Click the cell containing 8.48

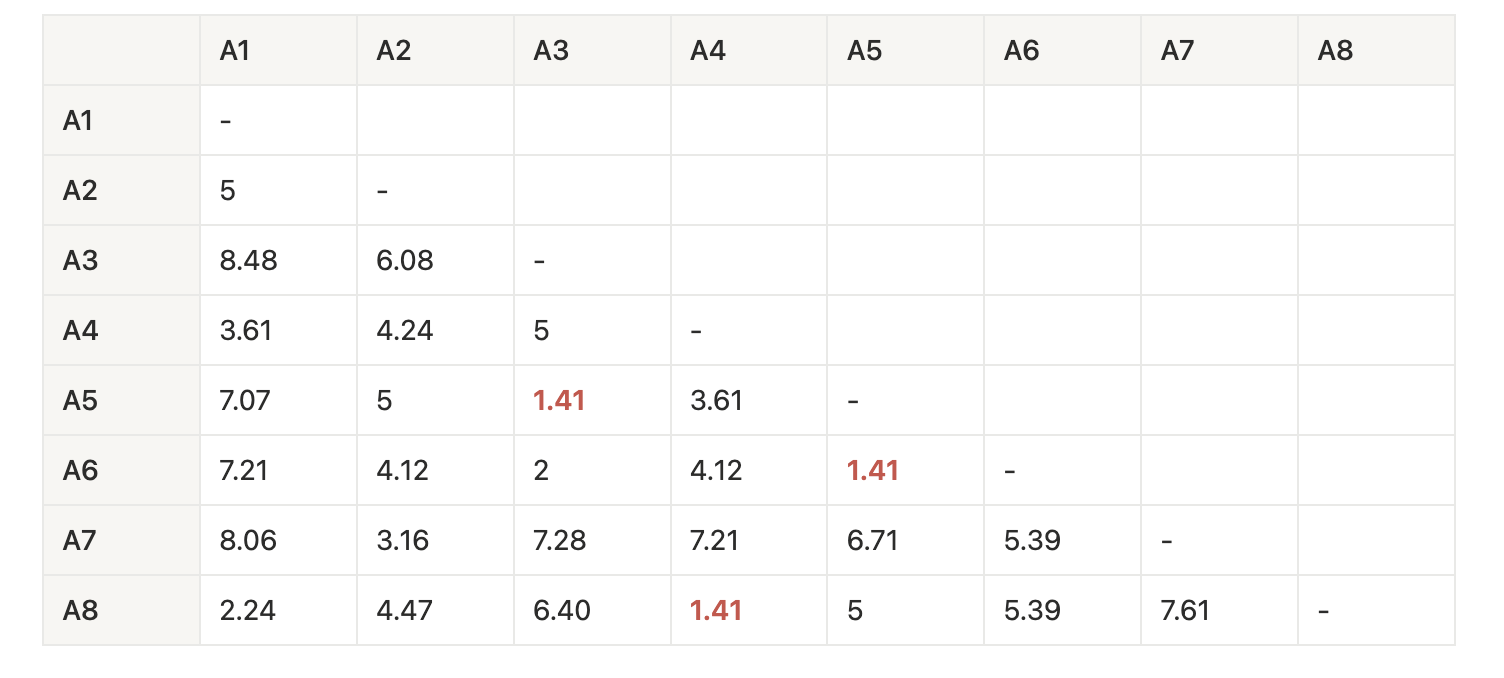click(x=248, y=261)
